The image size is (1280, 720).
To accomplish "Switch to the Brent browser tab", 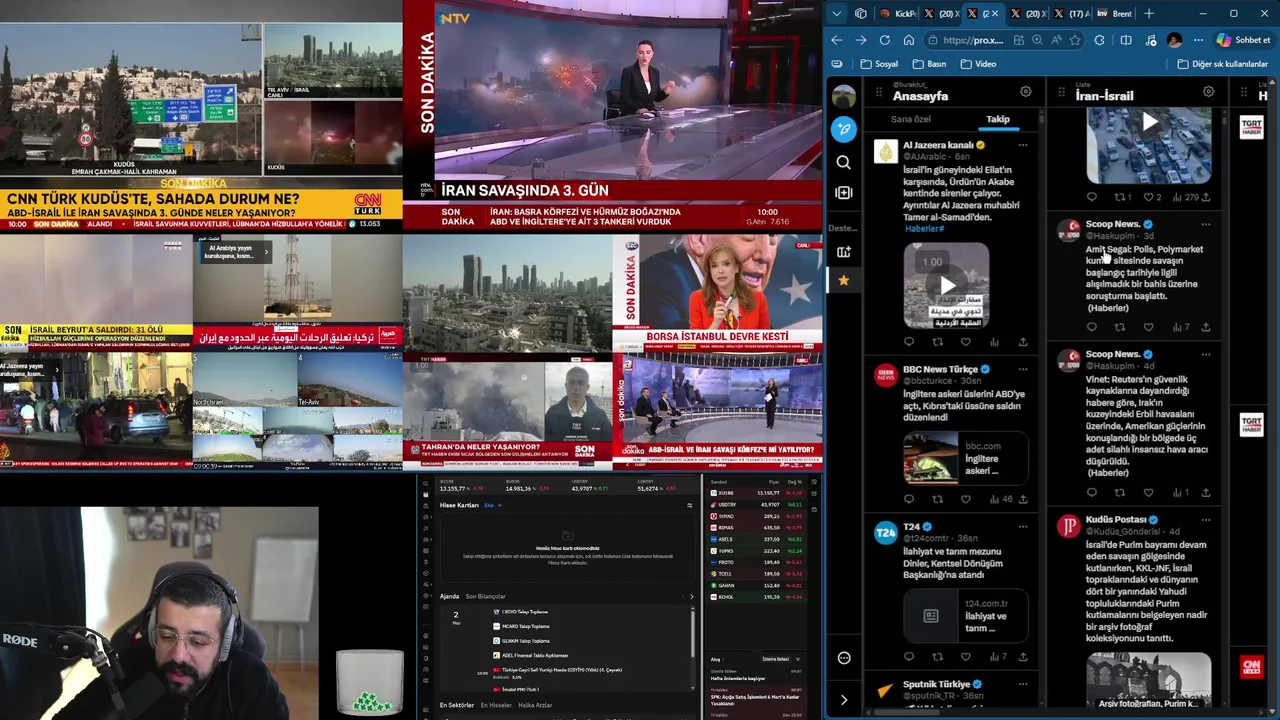I will point(1115,13).
